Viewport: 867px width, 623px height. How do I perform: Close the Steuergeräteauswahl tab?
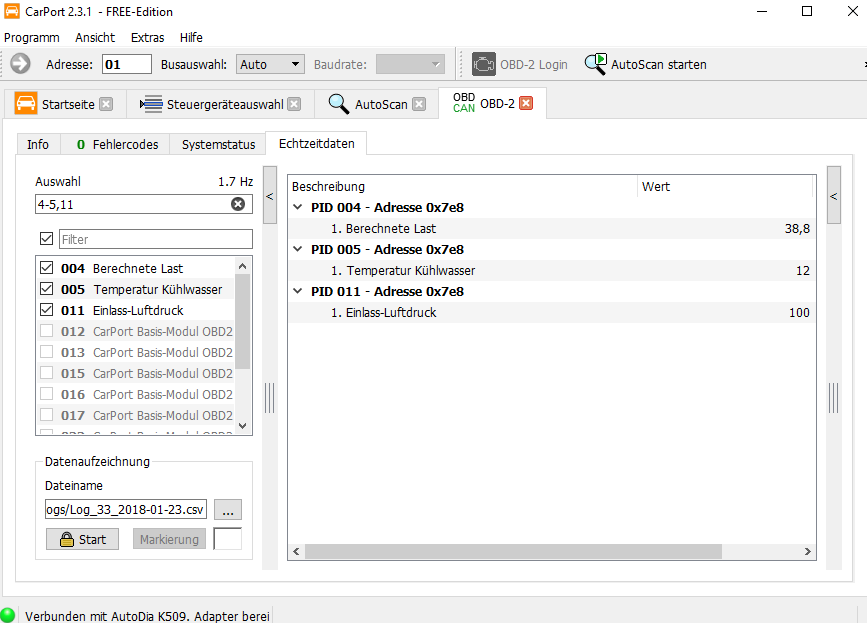(x=293, y=104)
